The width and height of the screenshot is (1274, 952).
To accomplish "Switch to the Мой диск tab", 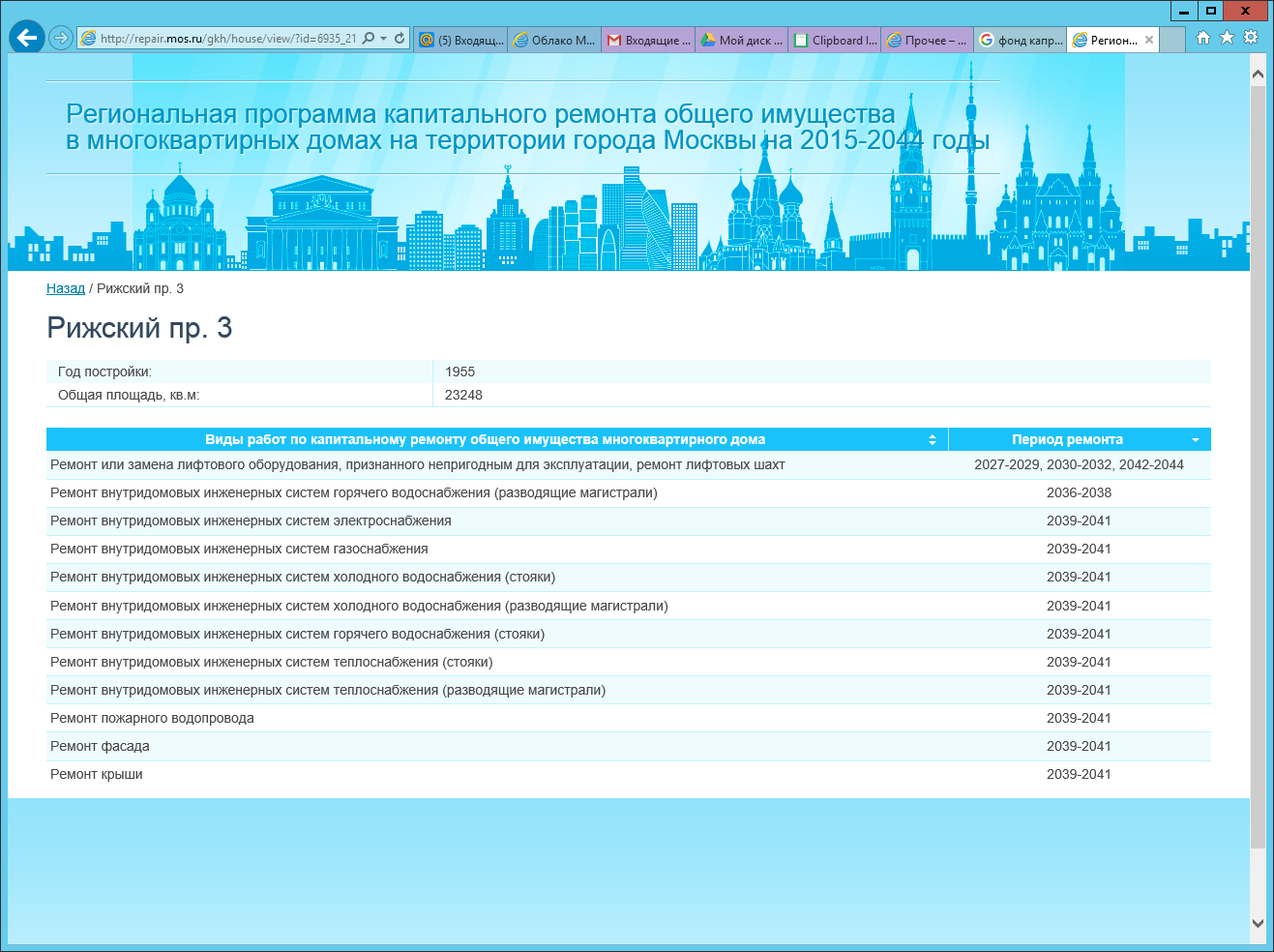I will (x=742, y=40).
